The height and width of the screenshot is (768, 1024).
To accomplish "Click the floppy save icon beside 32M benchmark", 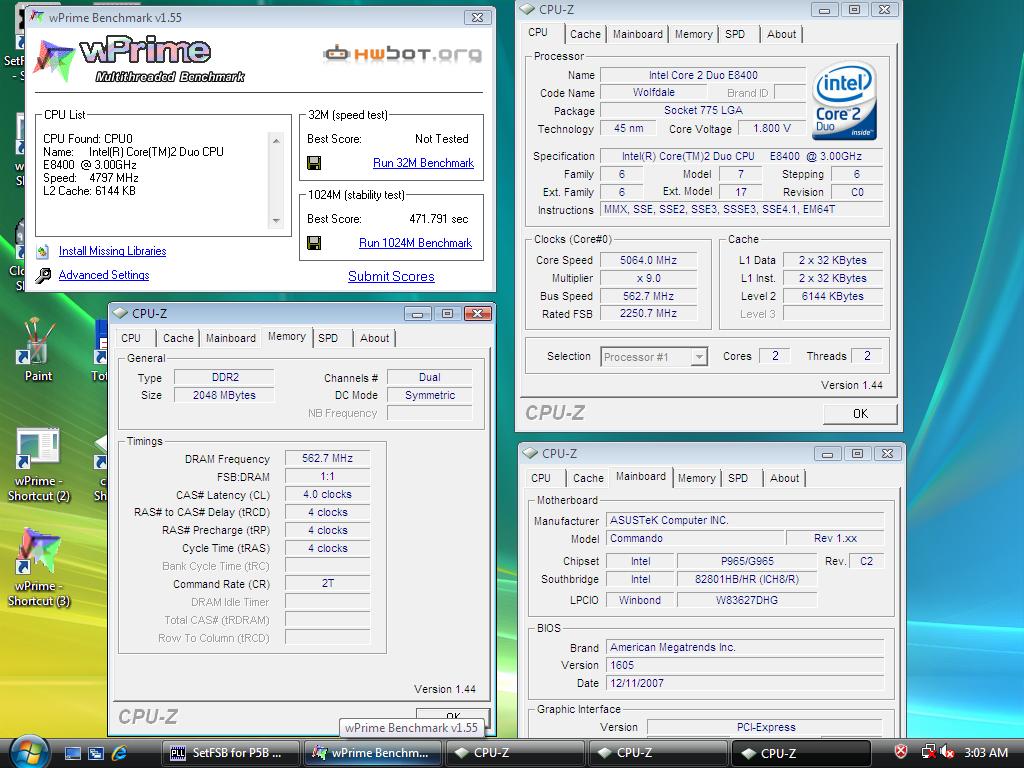I will click(x=314, y=163).
